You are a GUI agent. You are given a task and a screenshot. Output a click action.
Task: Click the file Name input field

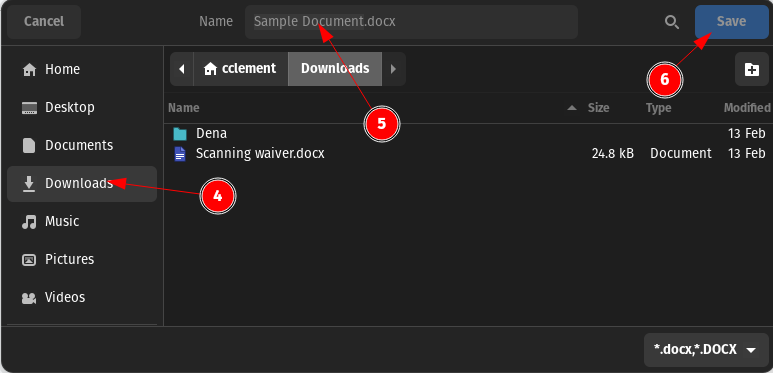coord(411,22)
